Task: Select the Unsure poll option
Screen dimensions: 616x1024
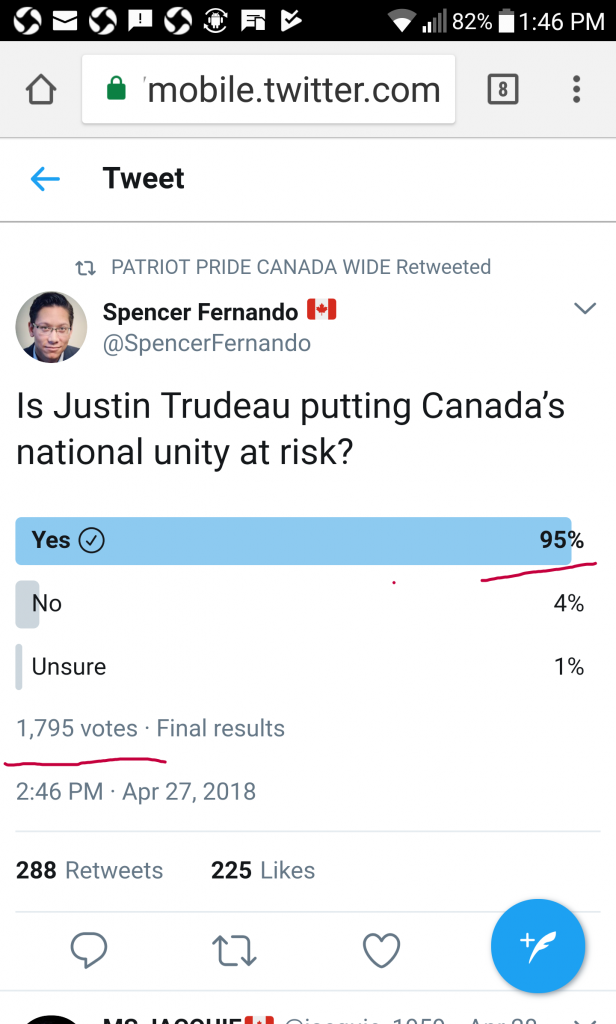Action: click(69, 667)
